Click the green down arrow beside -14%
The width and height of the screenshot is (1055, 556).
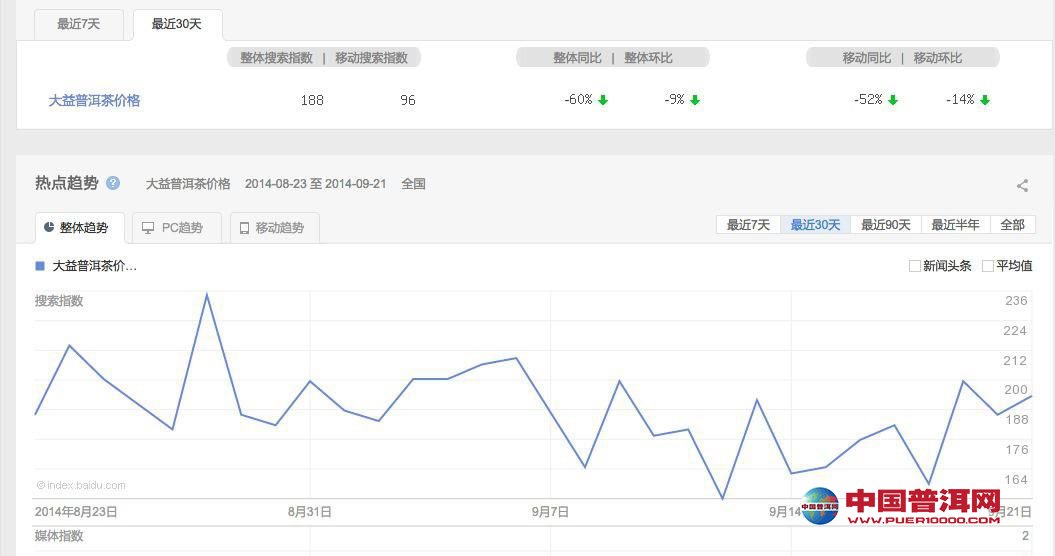coord(984,100)
